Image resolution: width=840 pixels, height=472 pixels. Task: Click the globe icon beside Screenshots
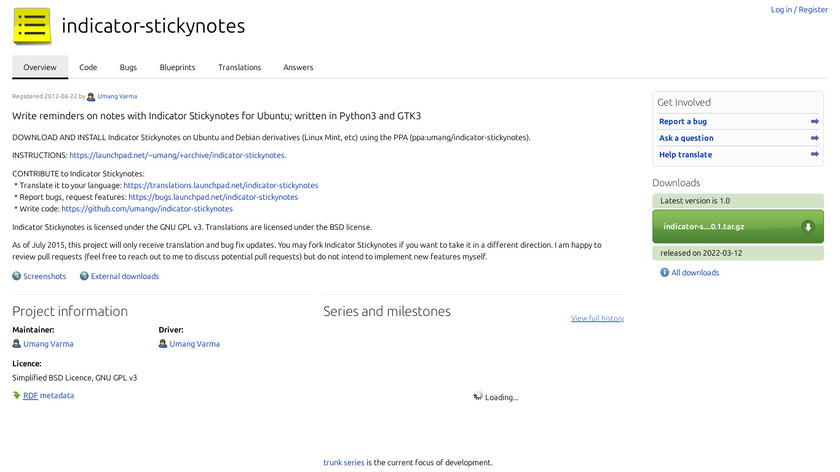17,276
